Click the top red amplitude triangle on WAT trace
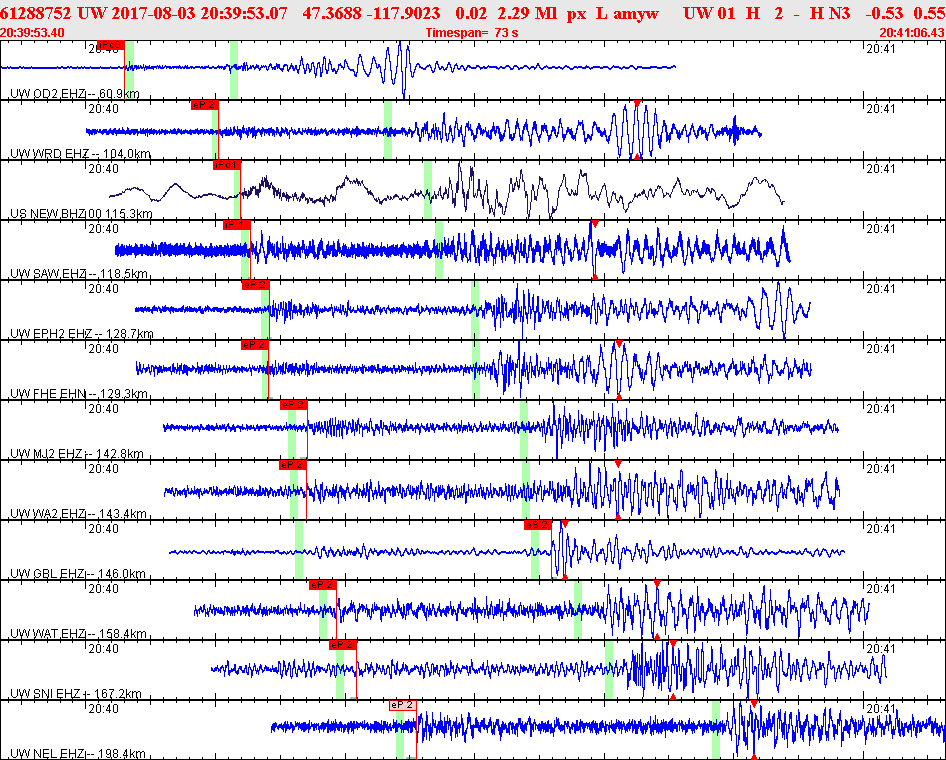Screen dimensions: 946x760 tap(657, 584)
